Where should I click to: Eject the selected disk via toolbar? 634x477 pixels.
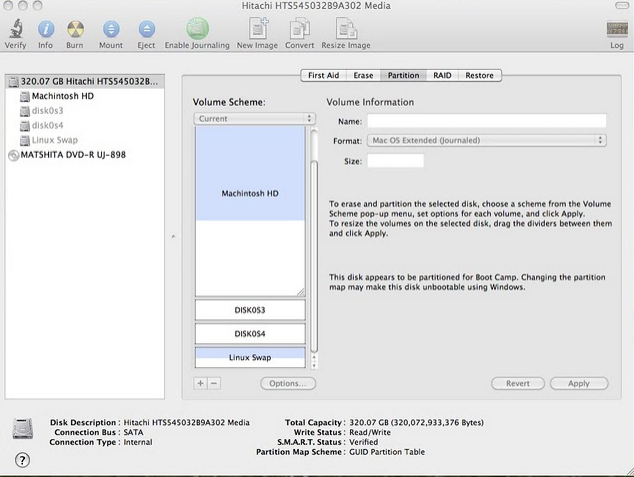tap(146, 29)
